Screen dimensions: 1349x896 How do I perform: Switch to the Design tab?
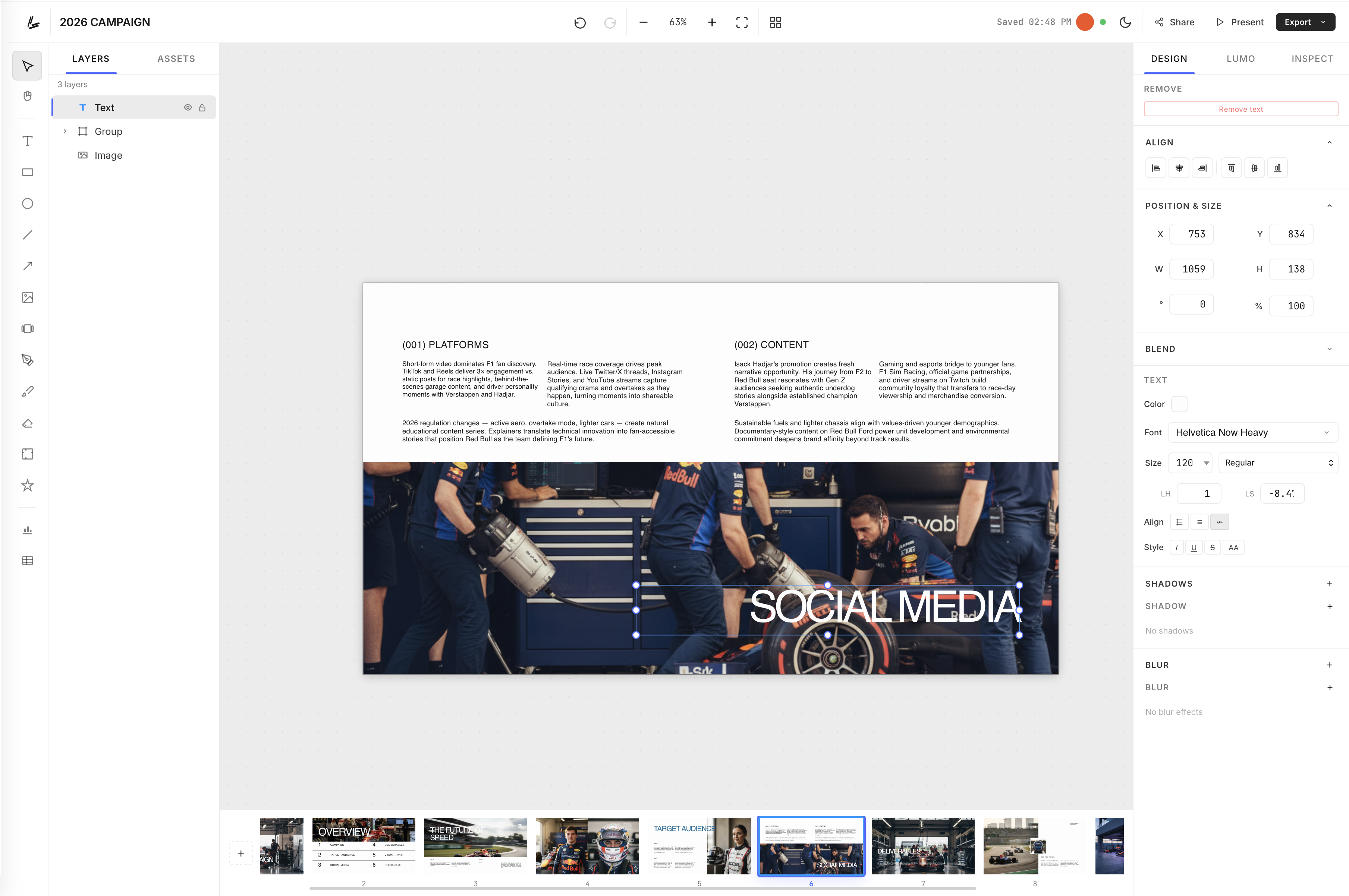click(1169, 59)
